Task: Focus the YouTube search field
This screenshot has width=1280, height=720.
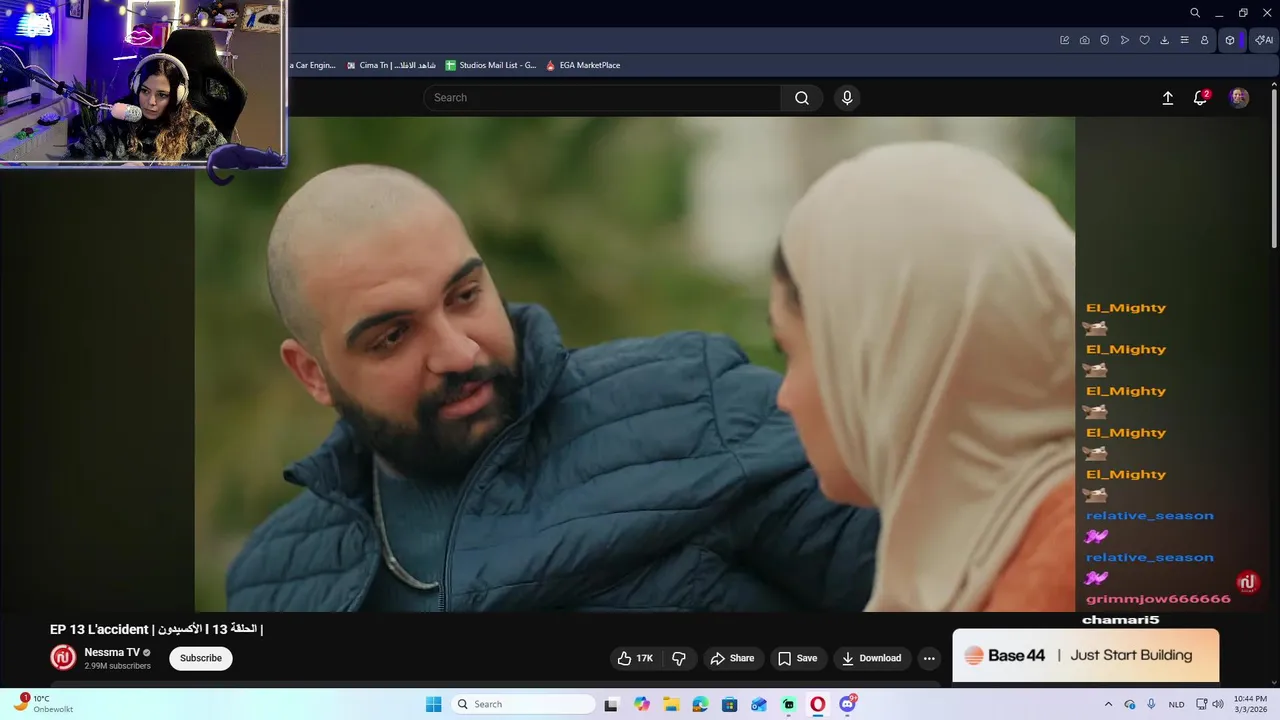Action: click(602, 98)
